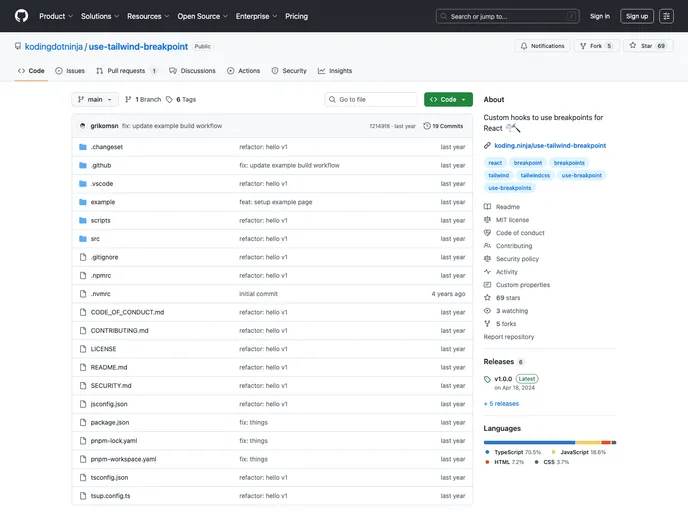Open the koding.ninja/use-tailwind-breakpoint website link

(550, 146)
